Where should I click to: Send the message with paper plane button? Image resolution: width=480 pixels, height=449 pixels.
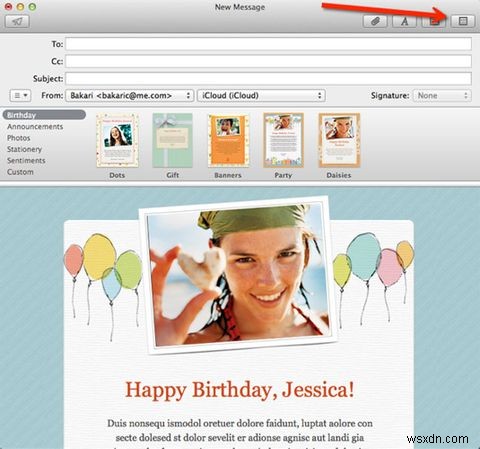point(17,22)
